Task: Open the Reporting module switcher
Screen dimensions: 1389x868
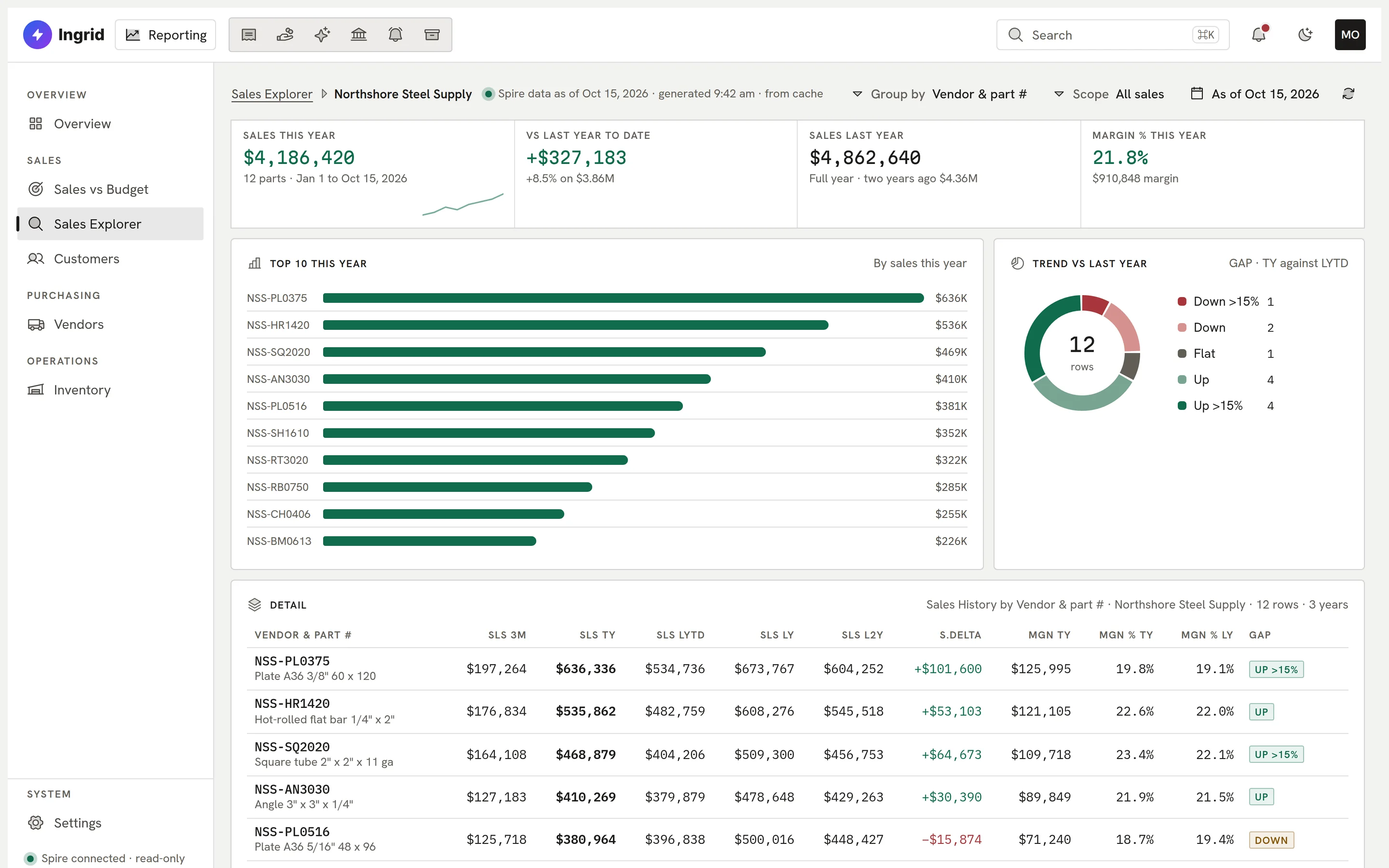Action: (166, 35)
